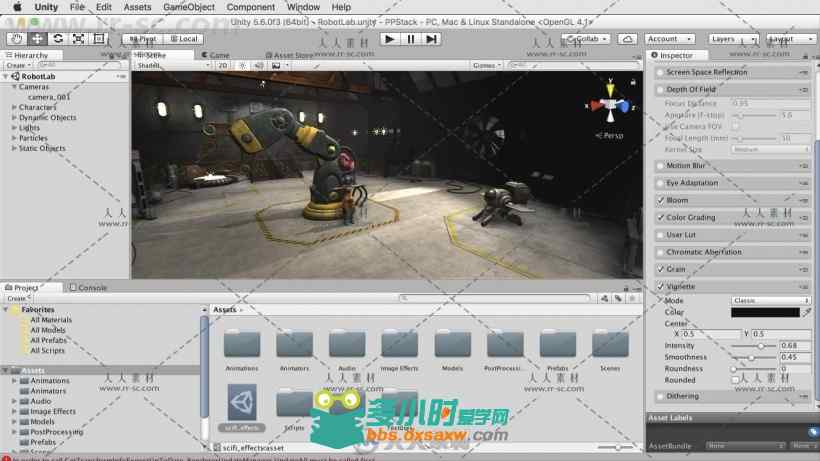The height and width of the screenshot is (461, 820).
Task: Select the Rect transform tool
Action: tap(98, 39)
